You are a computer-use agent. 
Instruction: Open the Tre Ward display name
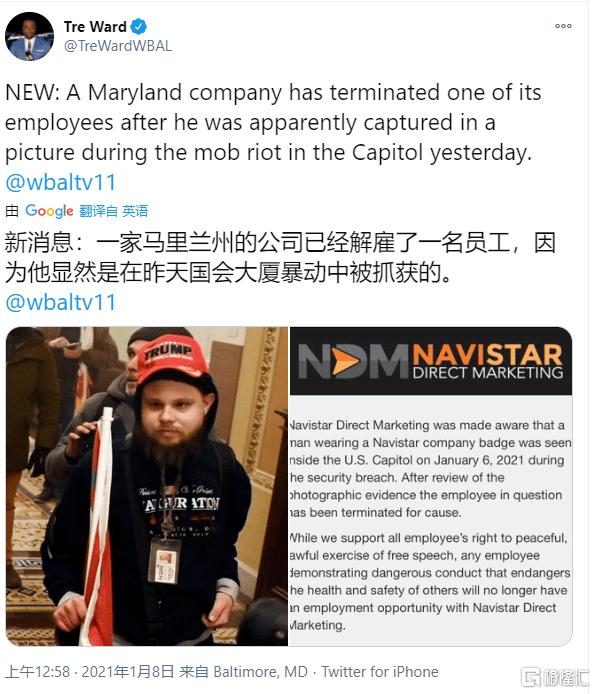click(95, 27)
